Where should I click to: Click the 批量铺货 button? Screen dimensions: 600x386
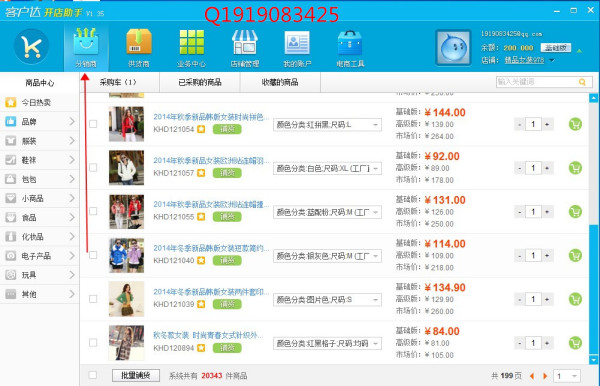(x=136, y=375)
